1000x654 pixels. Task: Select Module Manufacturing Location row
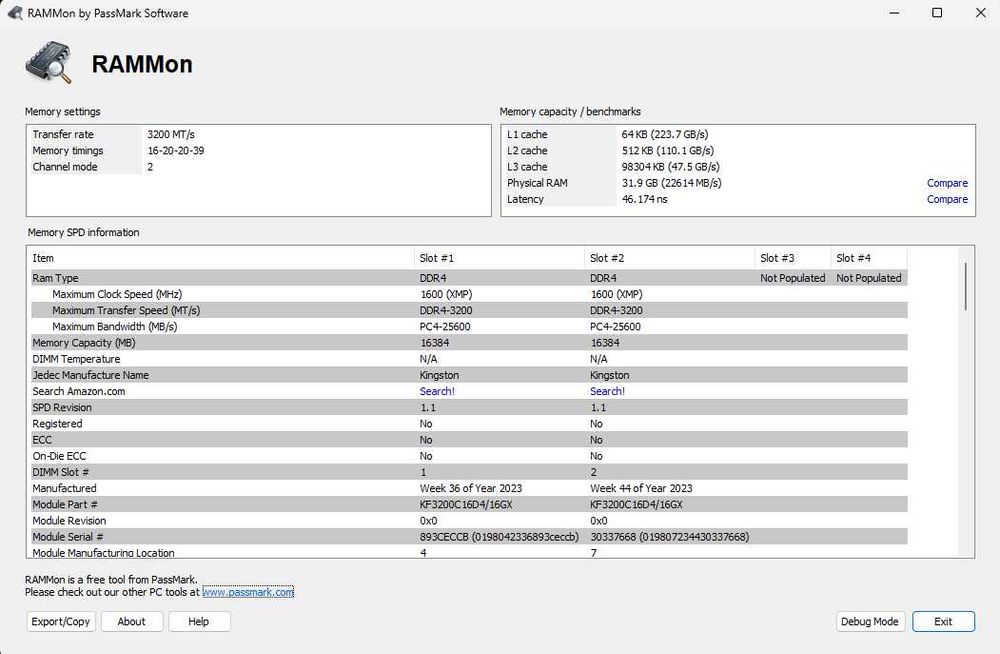coord(469,553)
